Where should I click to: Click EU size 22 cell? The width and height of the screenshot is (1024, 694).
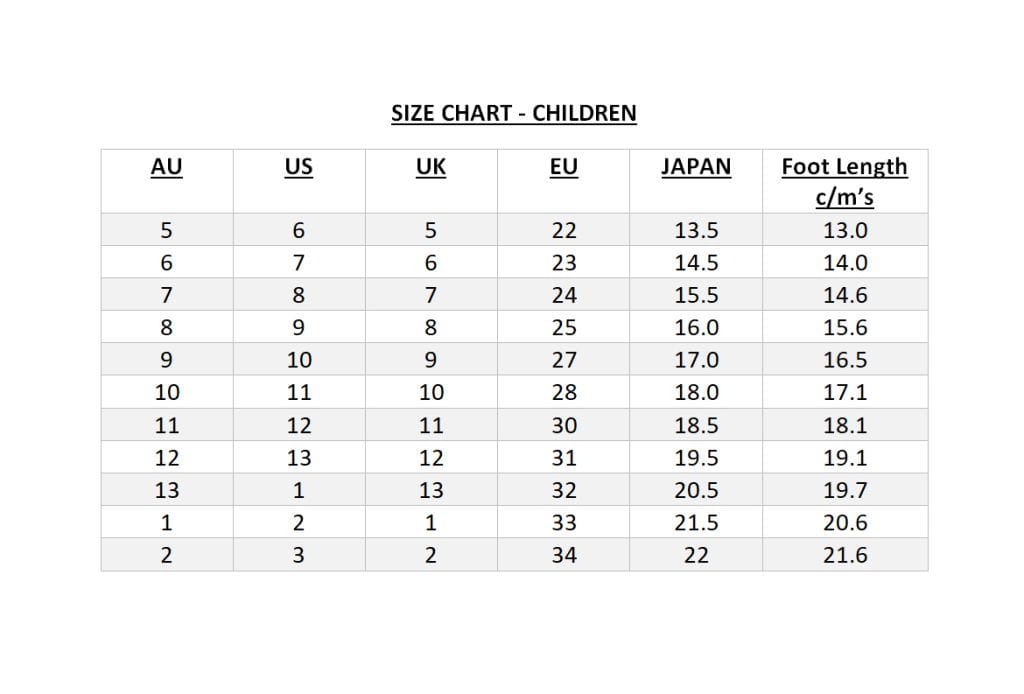(564, 230)
